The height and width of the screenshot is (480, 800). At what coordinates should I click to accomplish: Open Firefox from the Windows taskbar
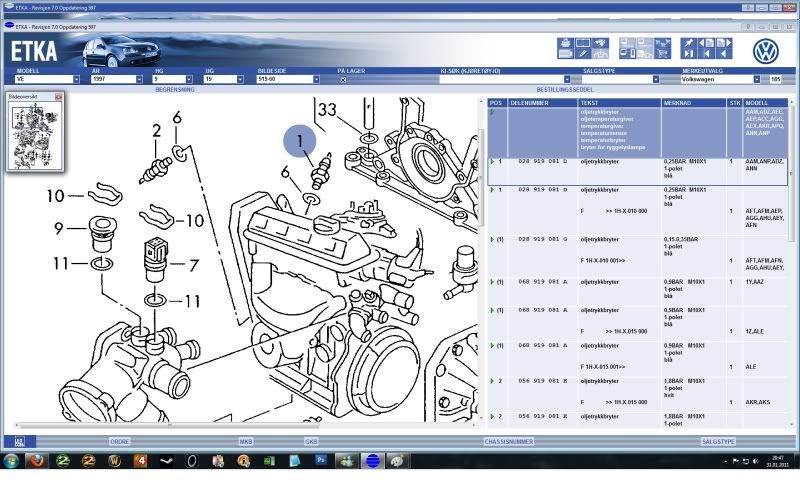coord(36,461)
